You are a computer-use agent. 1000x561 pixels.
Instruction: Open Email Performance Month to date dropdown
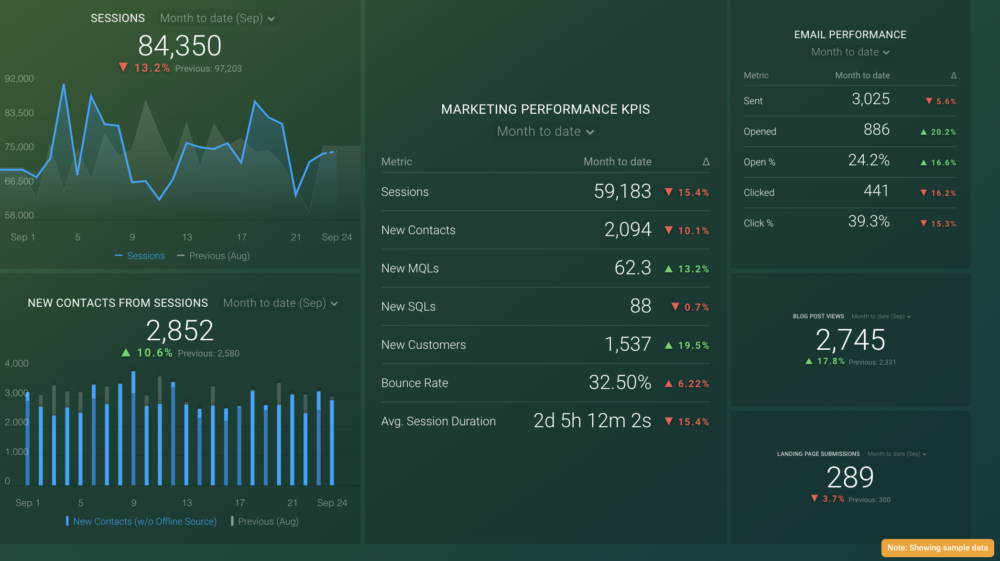[x=849, y=52]
